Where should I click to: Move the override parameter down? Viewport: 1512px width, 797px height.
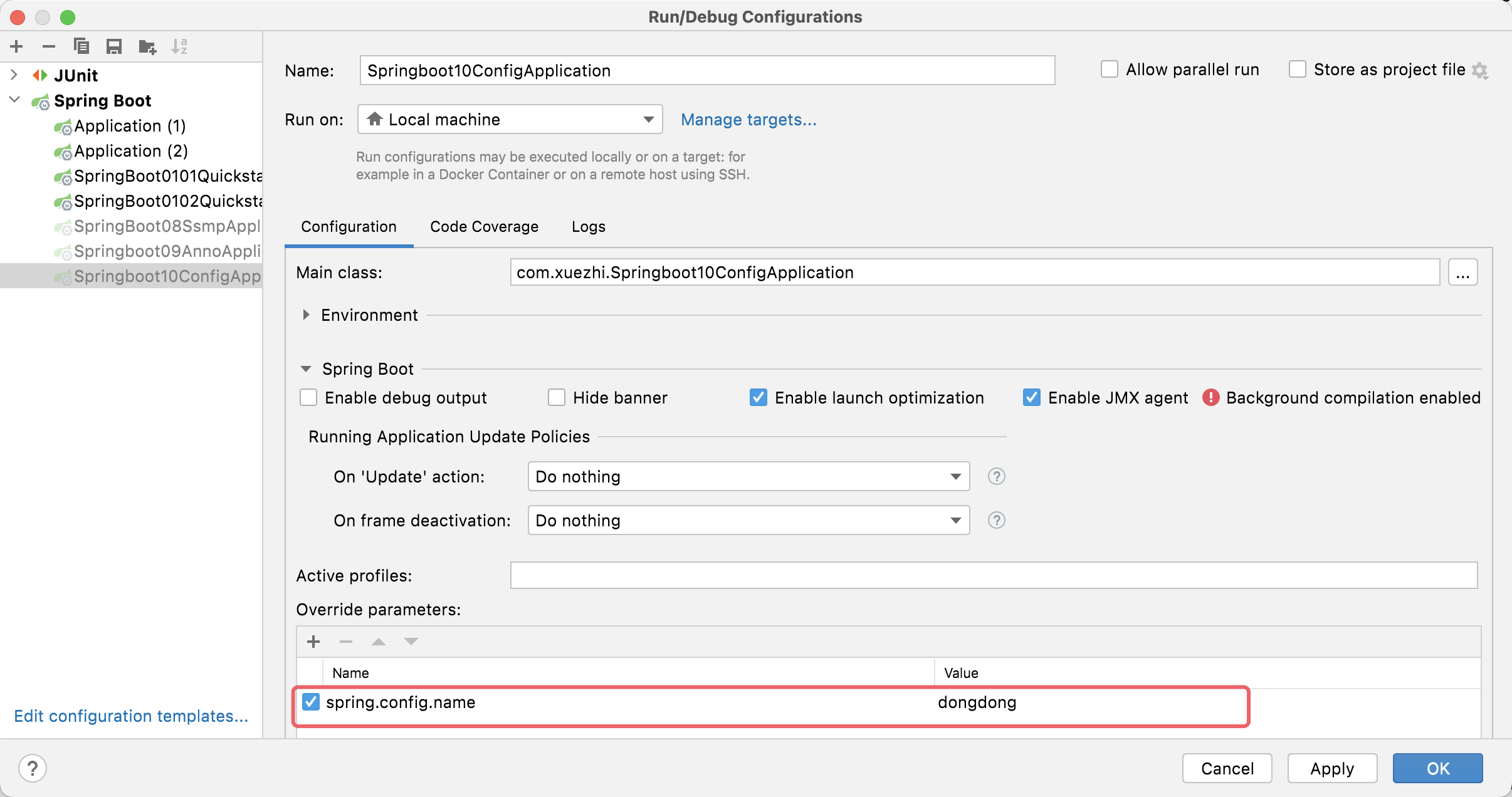coord(411,641)
